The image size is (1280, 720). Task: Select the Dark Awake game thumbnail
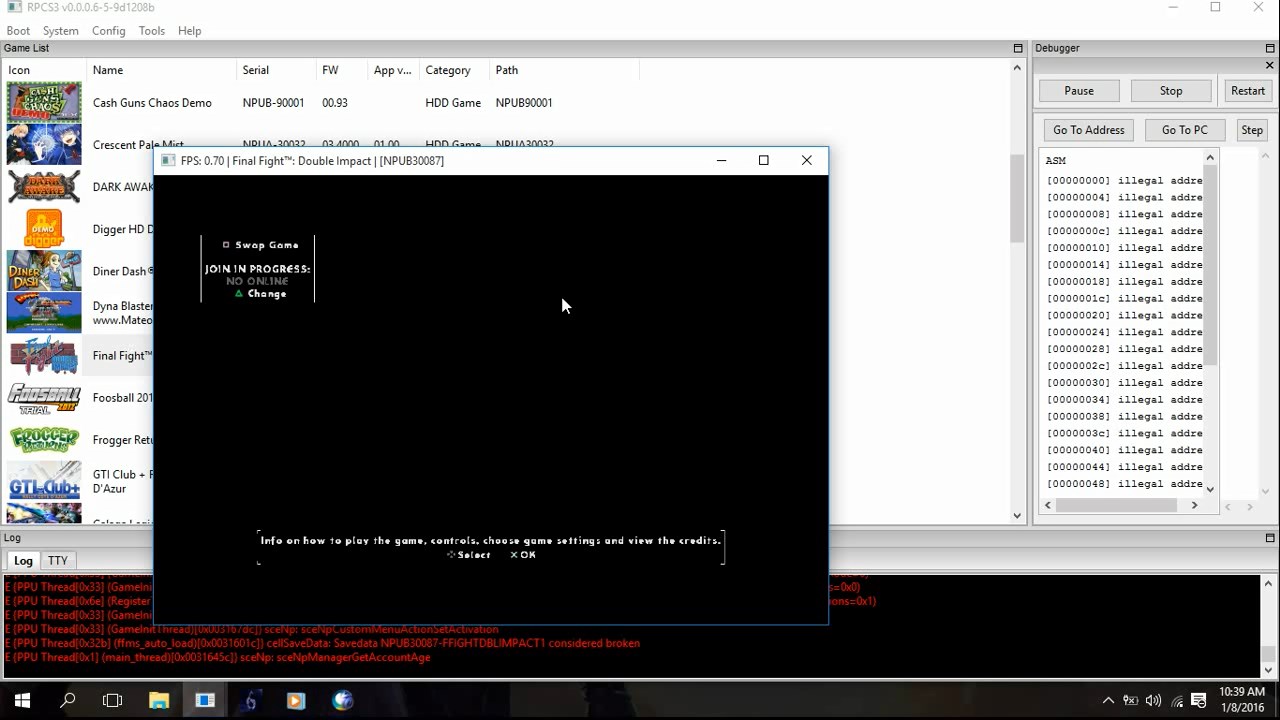point(44,187)
